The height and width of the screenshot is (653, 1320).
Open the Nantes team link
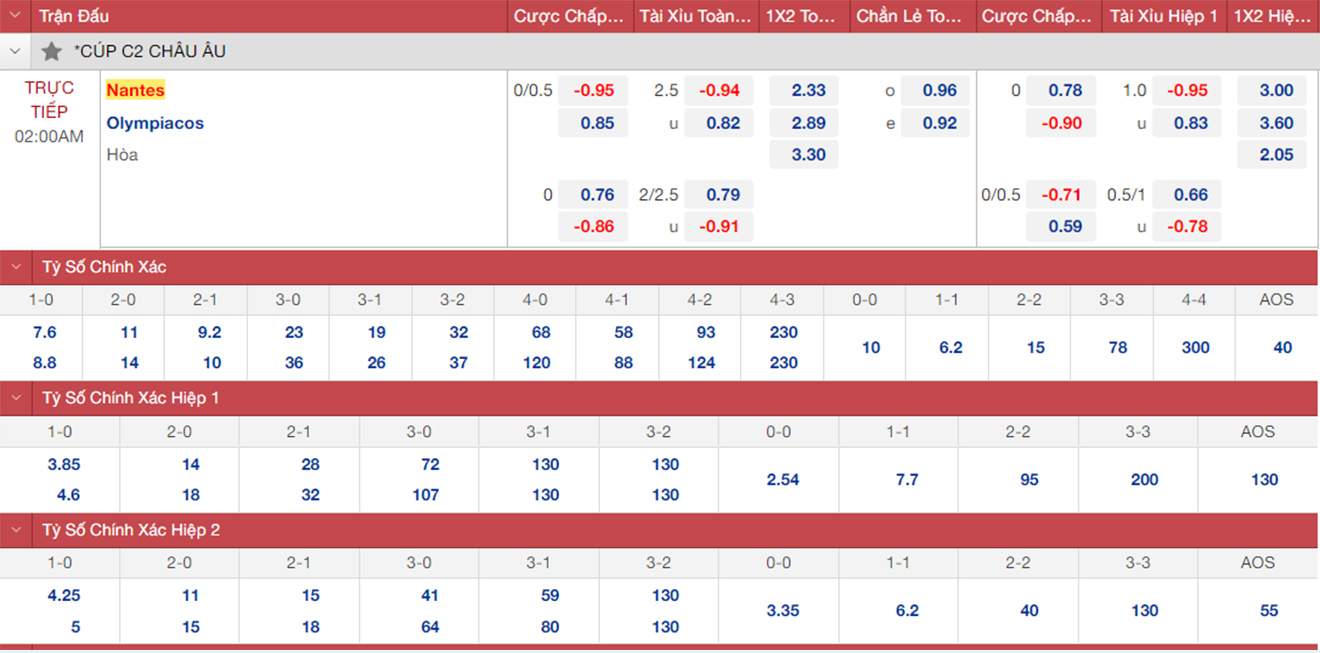(x=135, y=90)
